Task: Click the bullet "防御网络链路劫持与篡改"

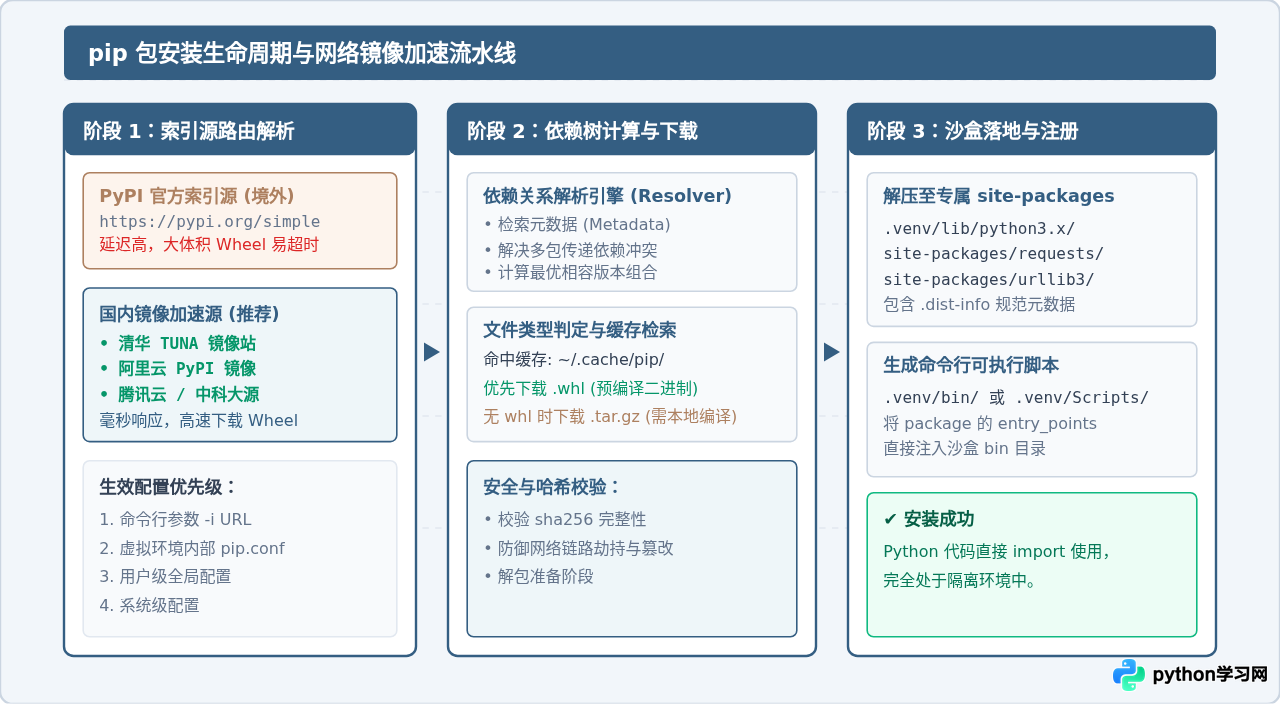Action: pos(578,548)
